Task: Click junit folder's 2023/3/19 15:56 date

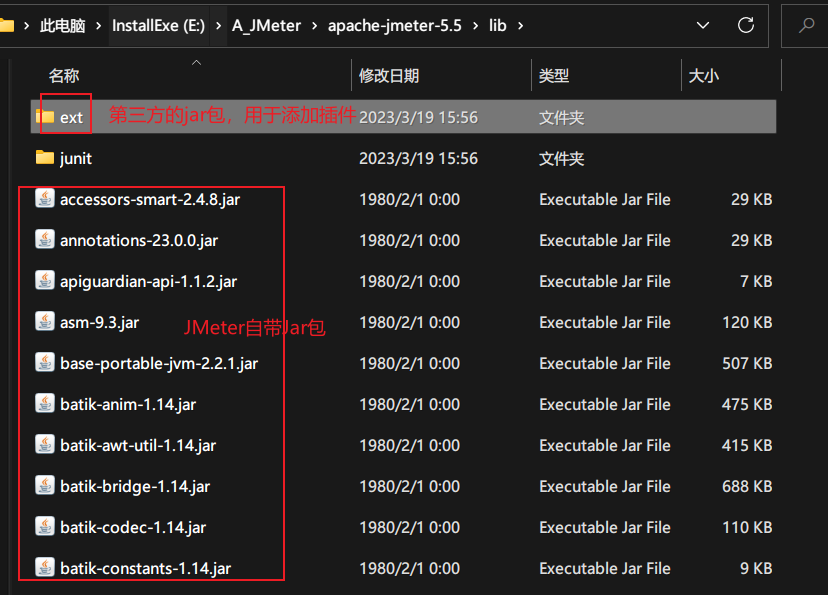Action: tap(418, 158)
